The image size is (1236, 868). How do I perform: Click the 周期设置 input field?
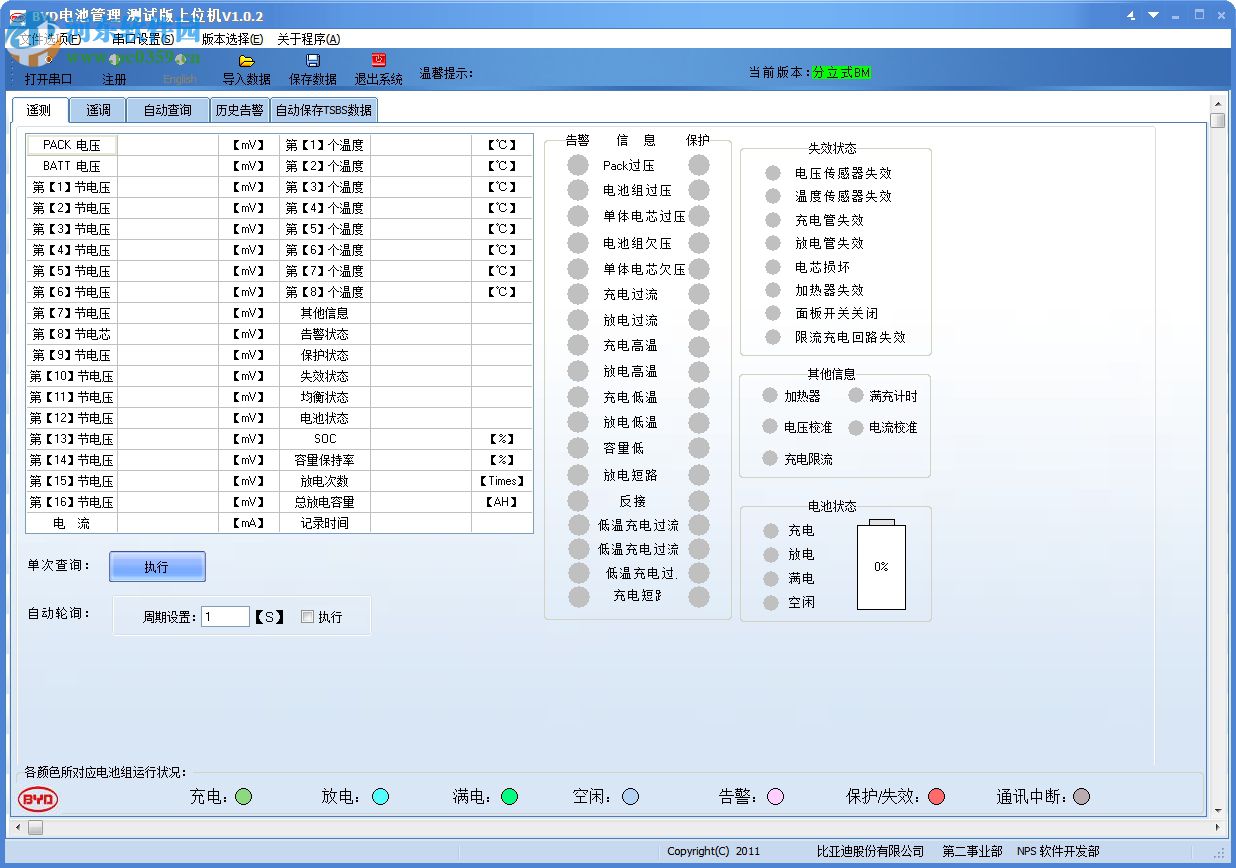[x=225, y=616]
